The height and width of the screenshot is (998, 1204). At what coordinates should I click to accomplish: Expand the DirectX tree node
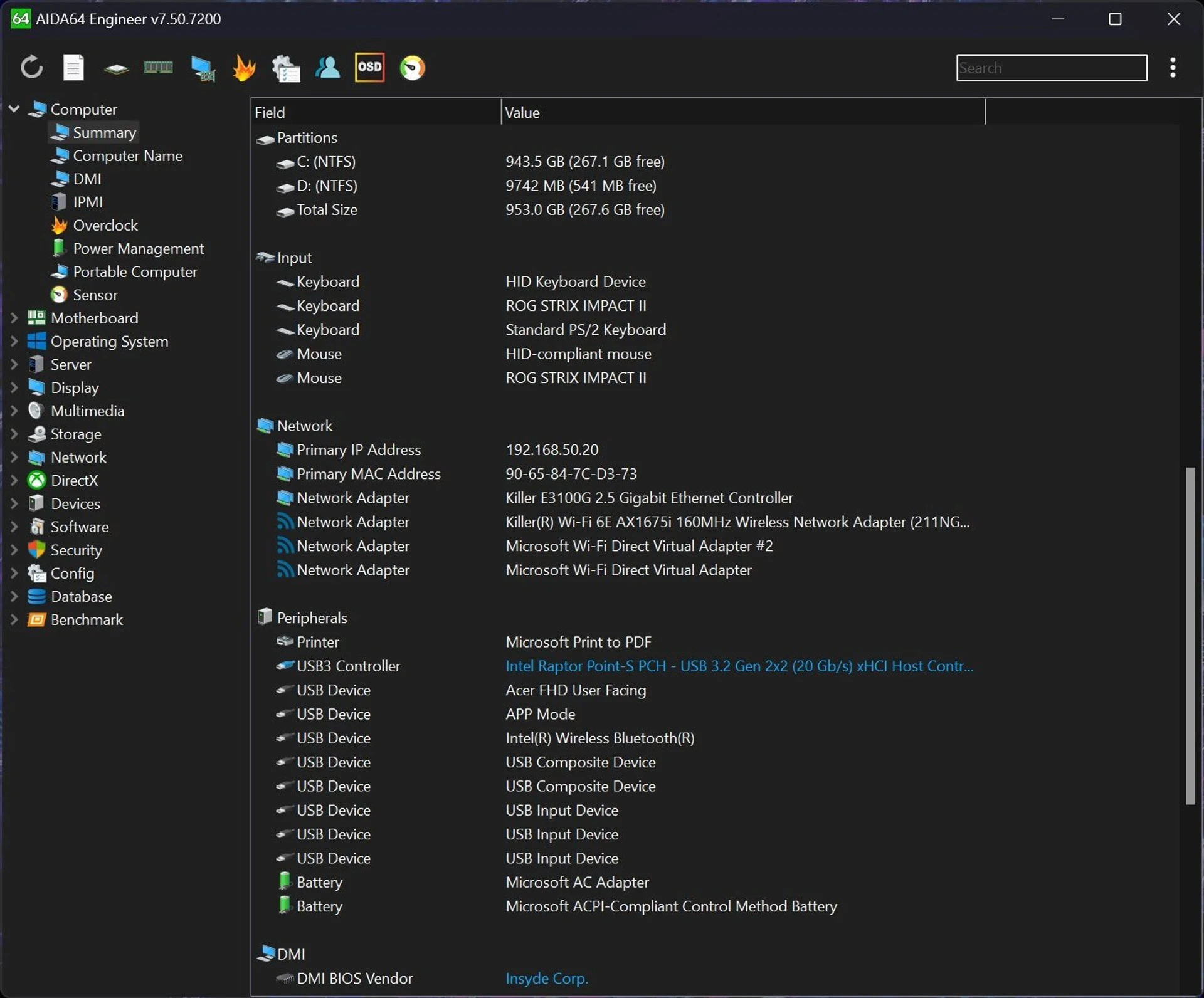(x=14, y=480)
